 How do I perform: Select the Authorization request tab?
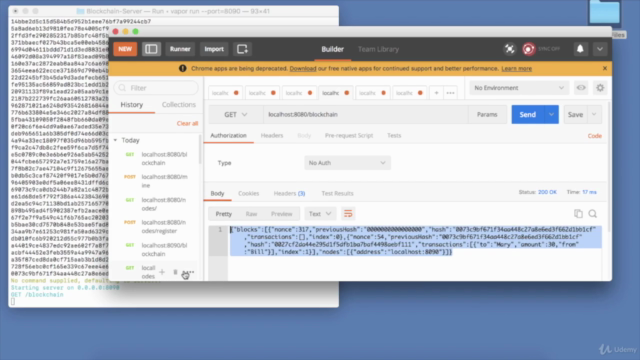tap(228, 136)
